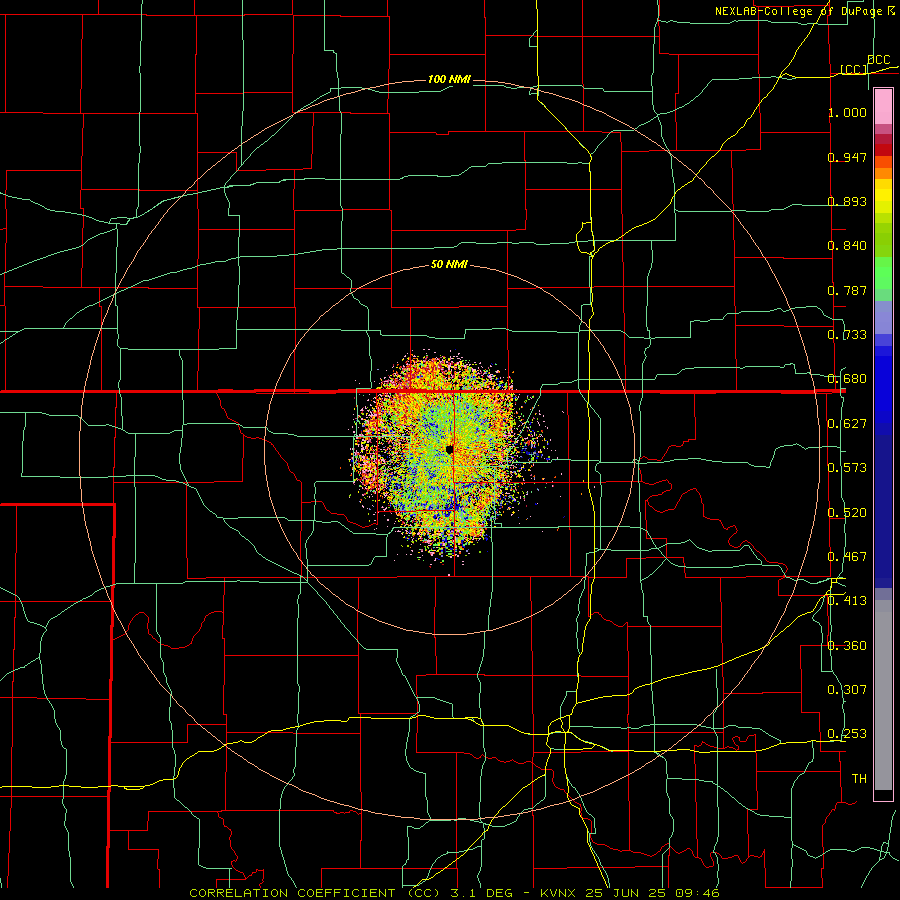
Task: Click the Correlation Coefficient KVNX caption at the bottom
Action: [454, 893]
